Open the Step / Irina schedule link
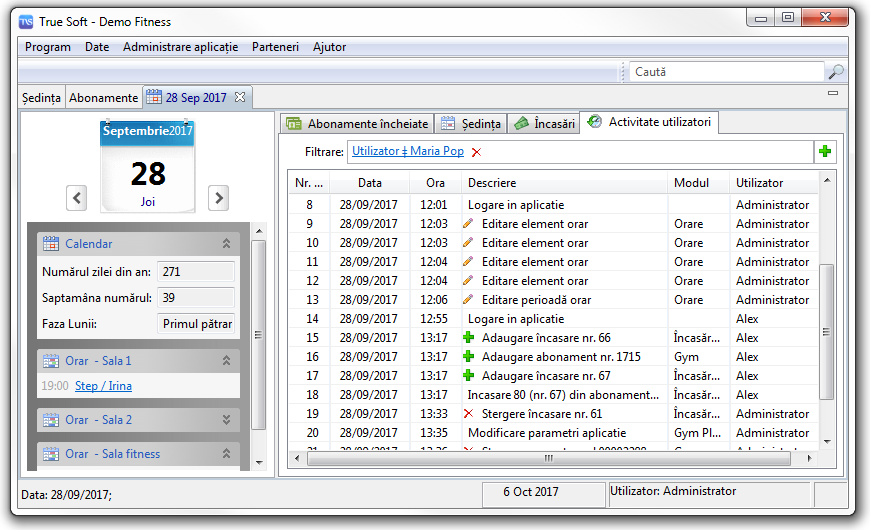 pyautogui.click(x=103, y=386)
